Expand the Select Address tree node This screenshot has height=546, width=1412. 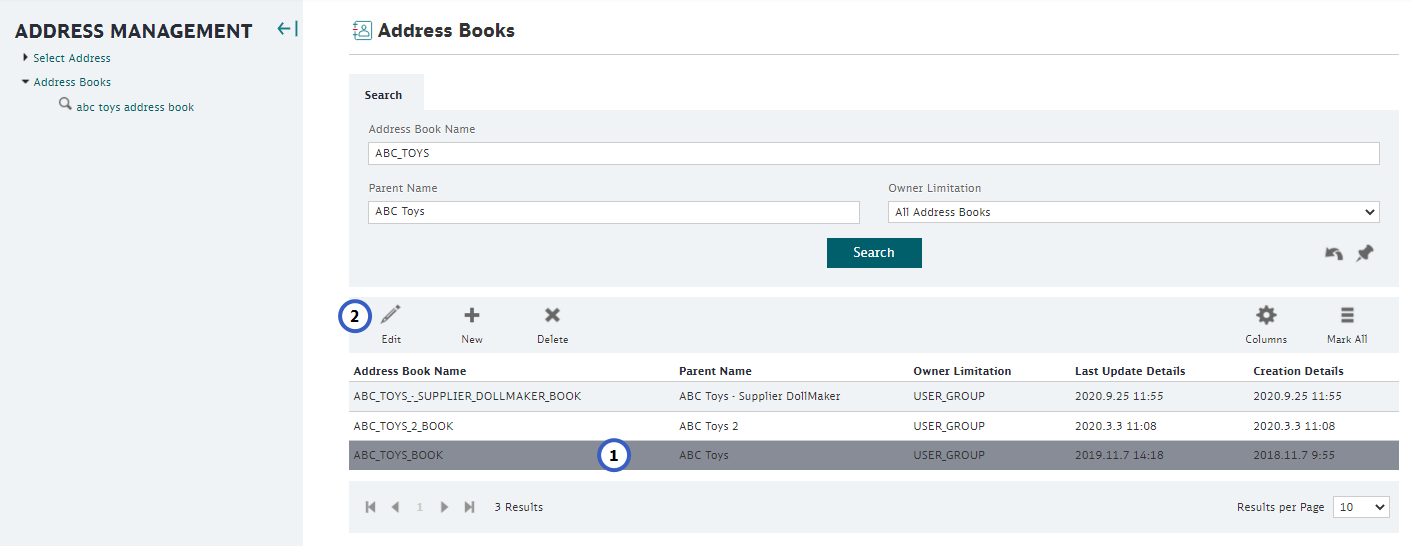tap(26, 58)
